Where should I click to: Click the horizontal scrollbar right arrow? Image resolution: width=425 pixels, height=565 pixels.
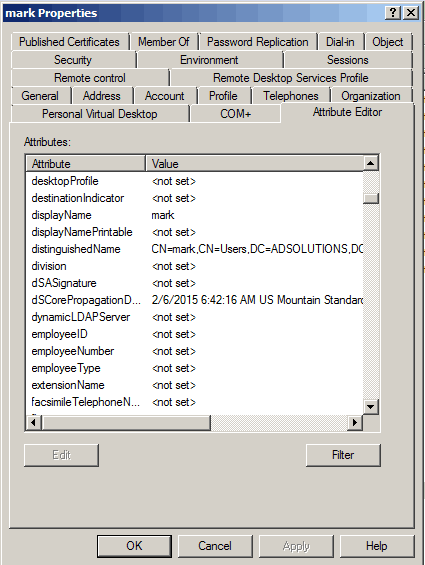click(355, 422)
